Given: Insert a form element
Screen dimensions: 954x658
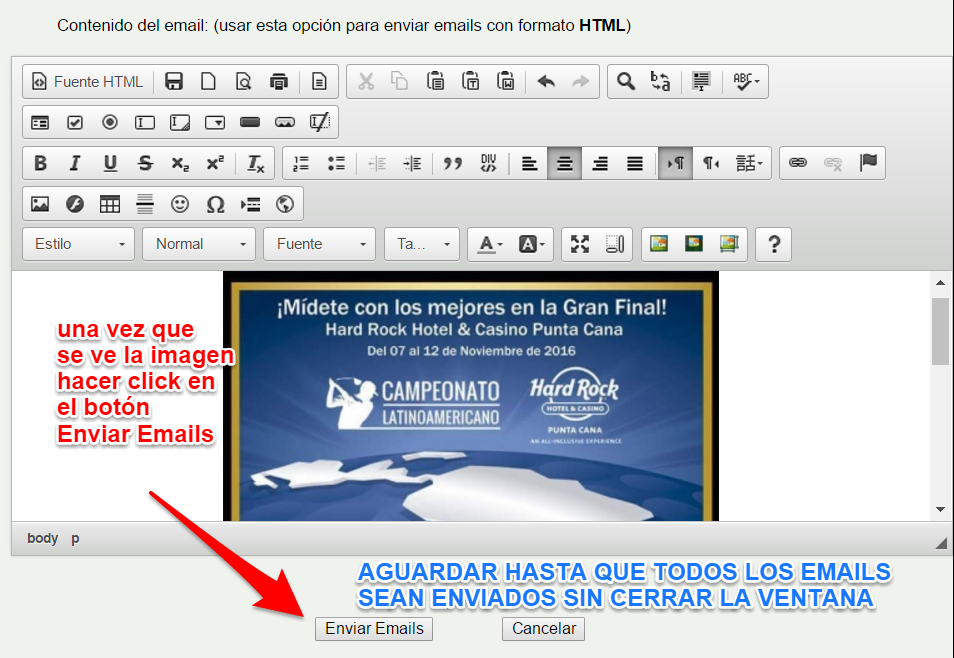Looking at the screenshot, I should click(40, 122).
